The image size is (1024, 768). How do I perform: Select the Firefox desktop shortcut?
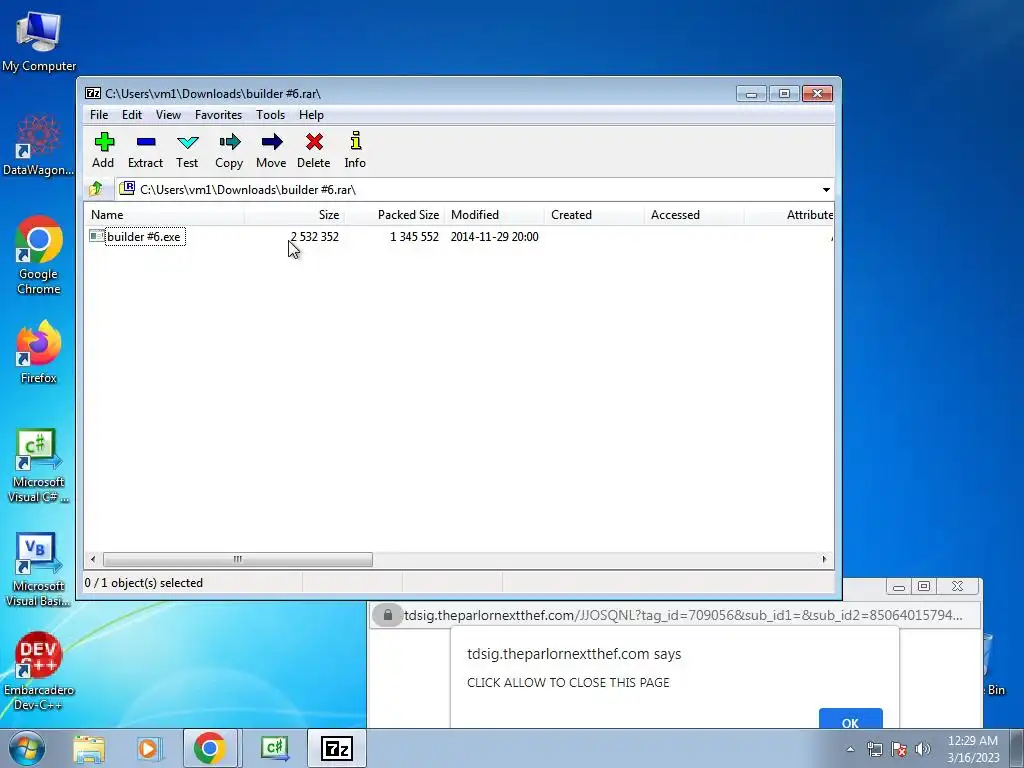click(x=39, y=353)
